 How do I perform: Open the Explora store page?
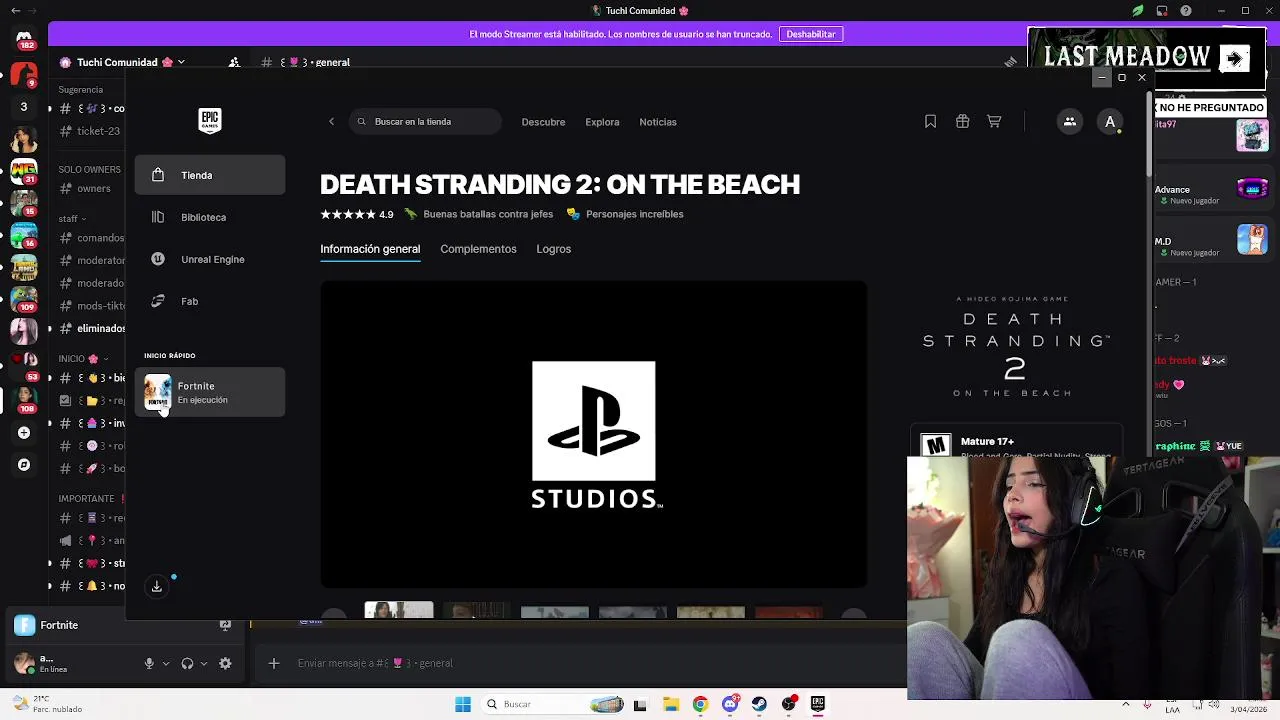point(602,122)
